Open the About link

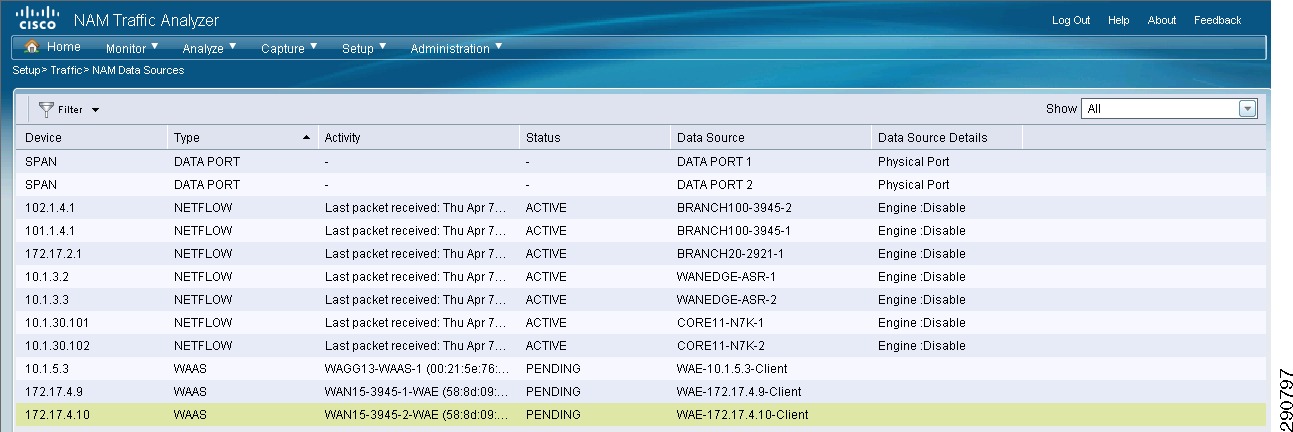pyautogui.click(x=1162, y=20)
